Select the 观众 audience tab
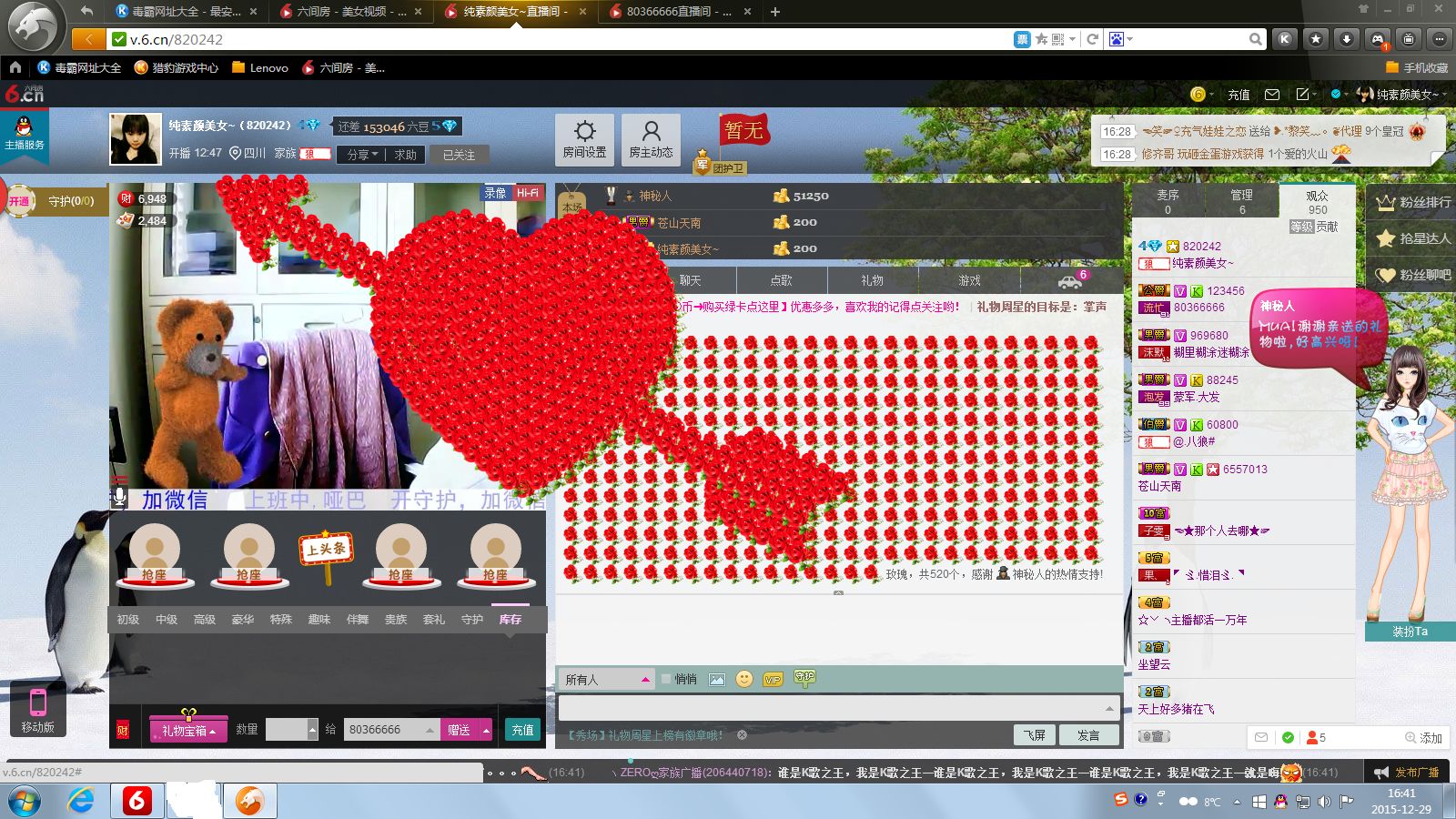 pos(1317,202)
